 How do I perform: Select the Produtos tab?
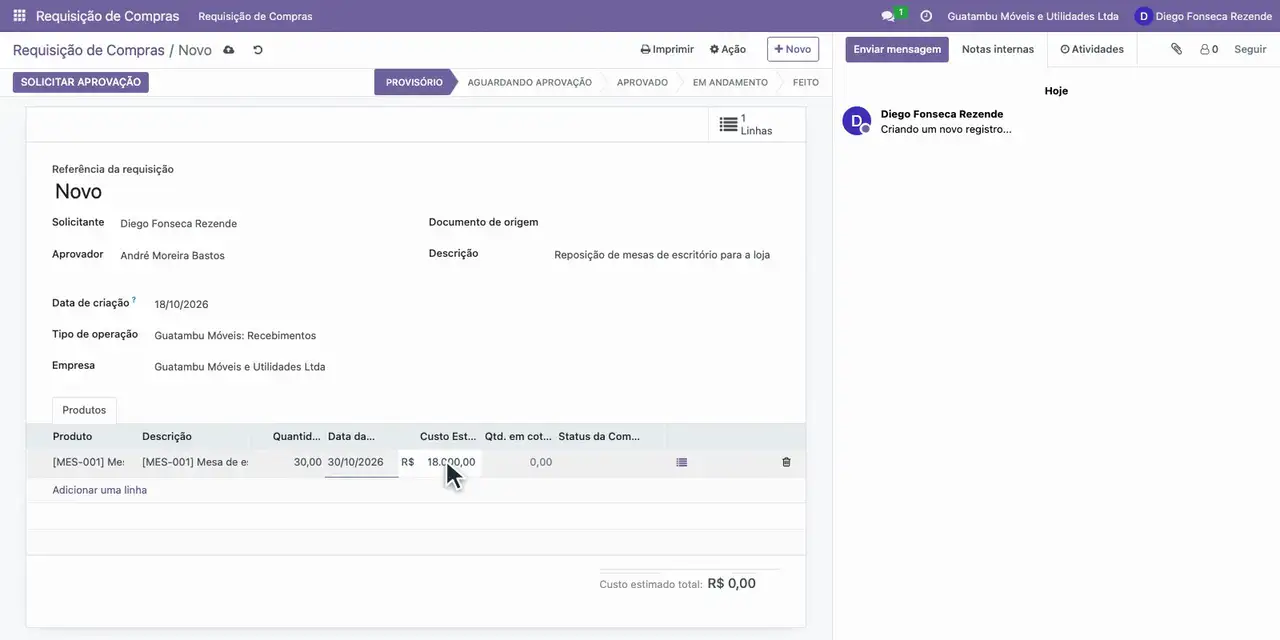pyautogui.click(x=84, y=410)
